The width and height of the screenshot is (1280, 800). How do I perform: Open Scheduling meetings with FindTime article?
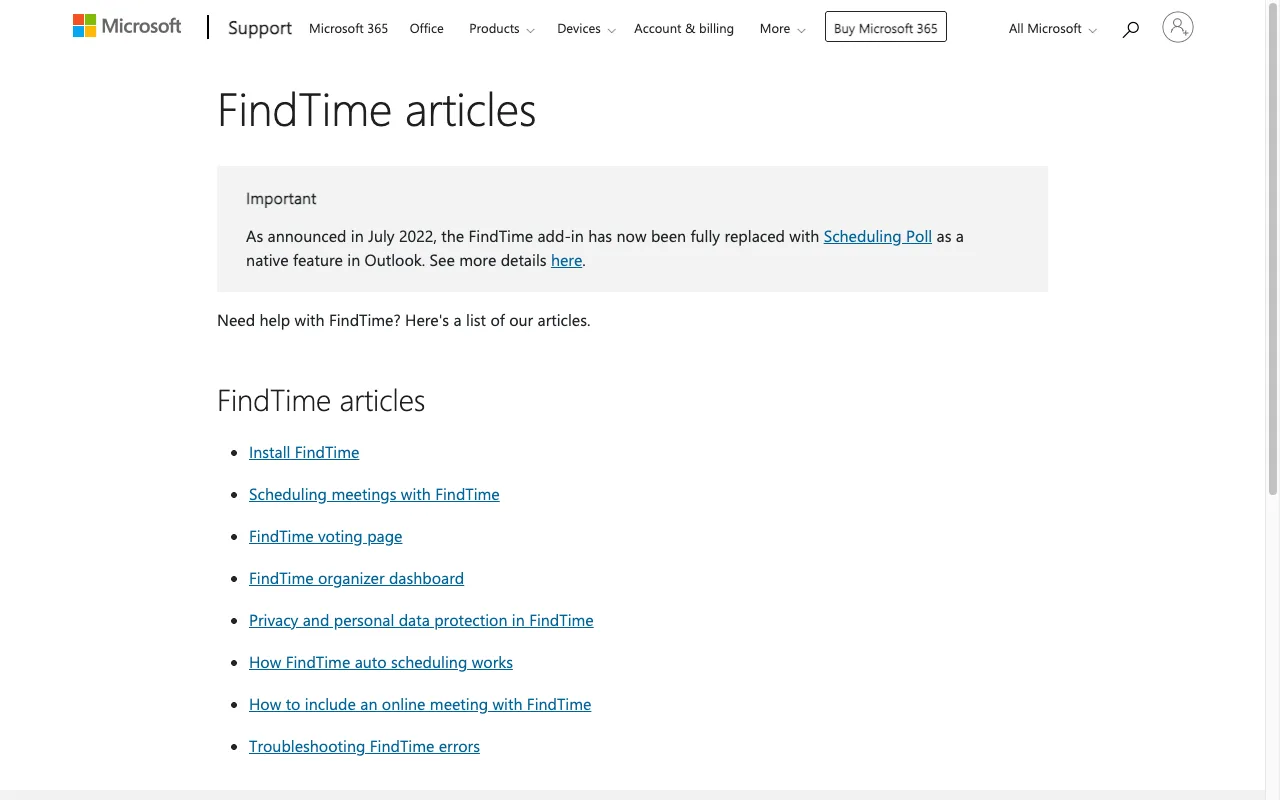point(374,494)
